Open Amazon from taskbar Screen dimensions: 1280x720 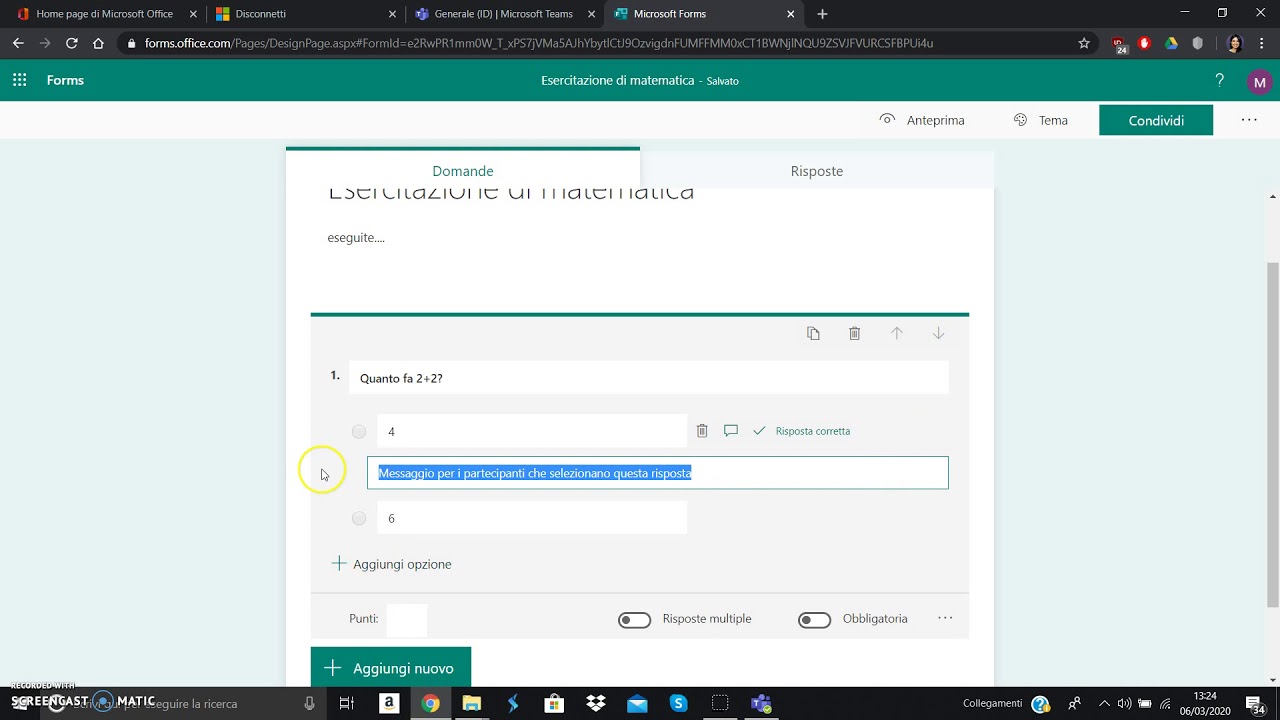[389, 703]
